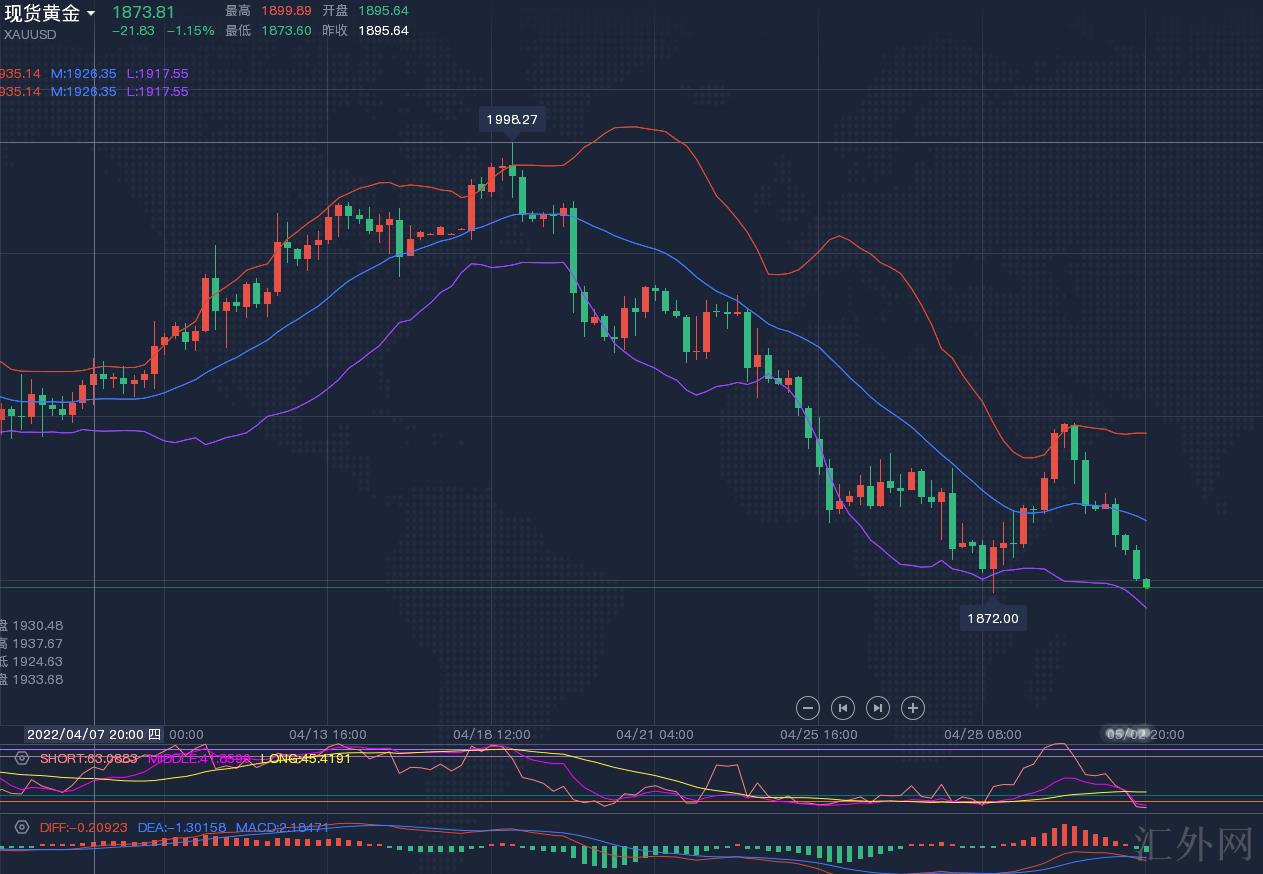This screenshot has width=1263, height=874.
Task: Open settings icon beside DIFF indicator
Action: [22, 827]
